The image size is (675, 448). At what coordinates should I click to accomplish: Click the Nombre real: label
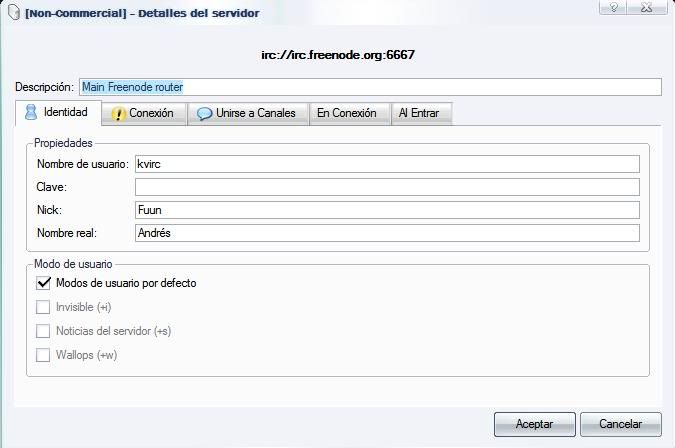(x=67, y=233)
